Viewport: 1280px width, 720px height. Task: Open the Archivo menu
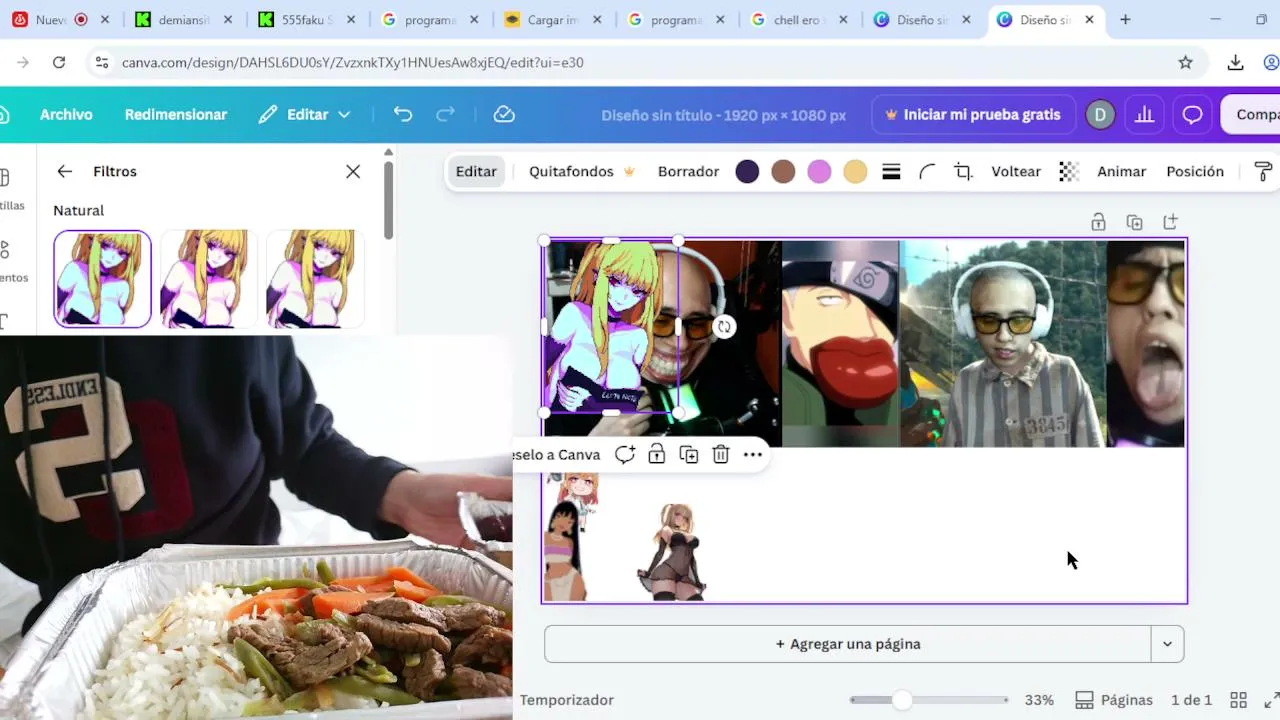coord(66,115)
